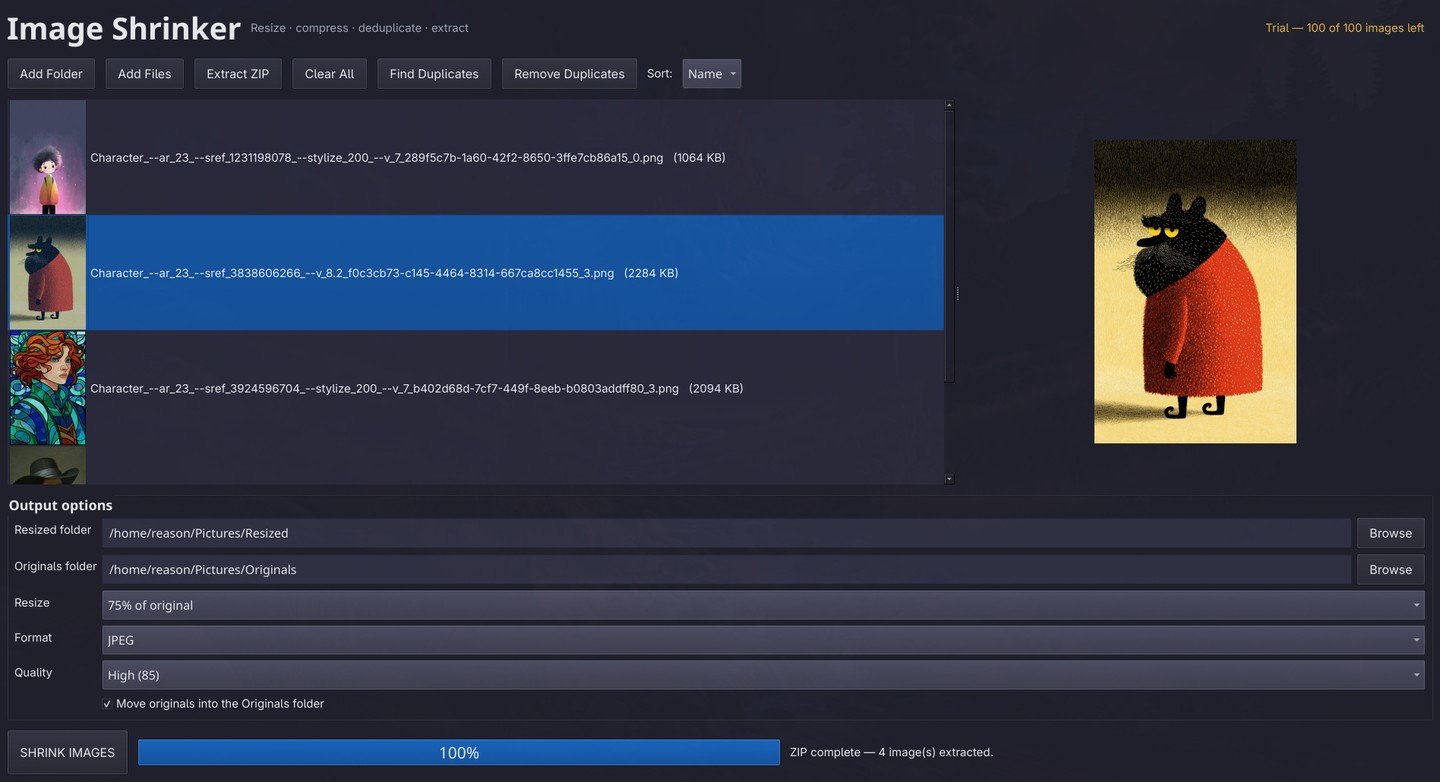This screenshot has width=1440, height=782.
Task: Select the purple-haired character thumbnail
Action: (48, 157)
